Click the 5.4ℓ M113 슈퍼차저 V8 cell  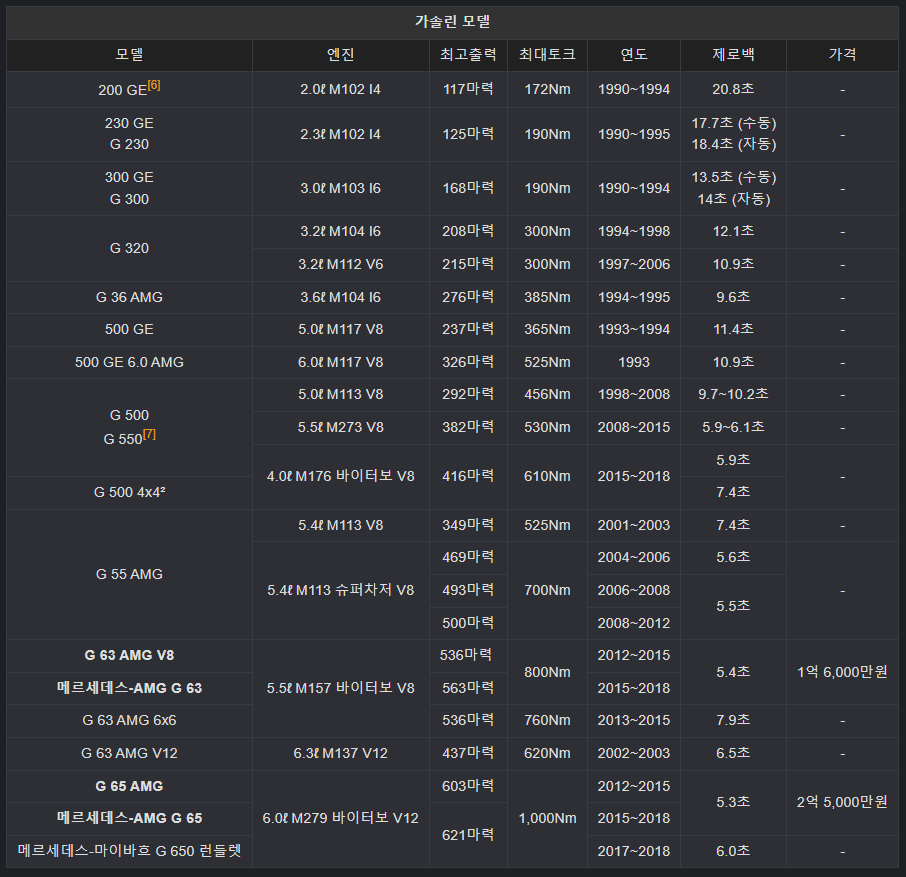click(340, 590)
